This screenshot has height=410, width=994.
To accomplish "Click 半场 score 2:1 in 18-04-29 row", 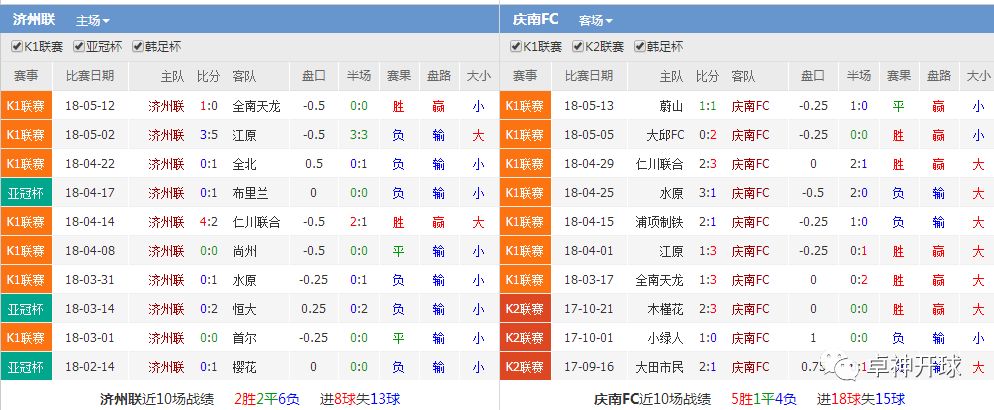I will point(859,164).
